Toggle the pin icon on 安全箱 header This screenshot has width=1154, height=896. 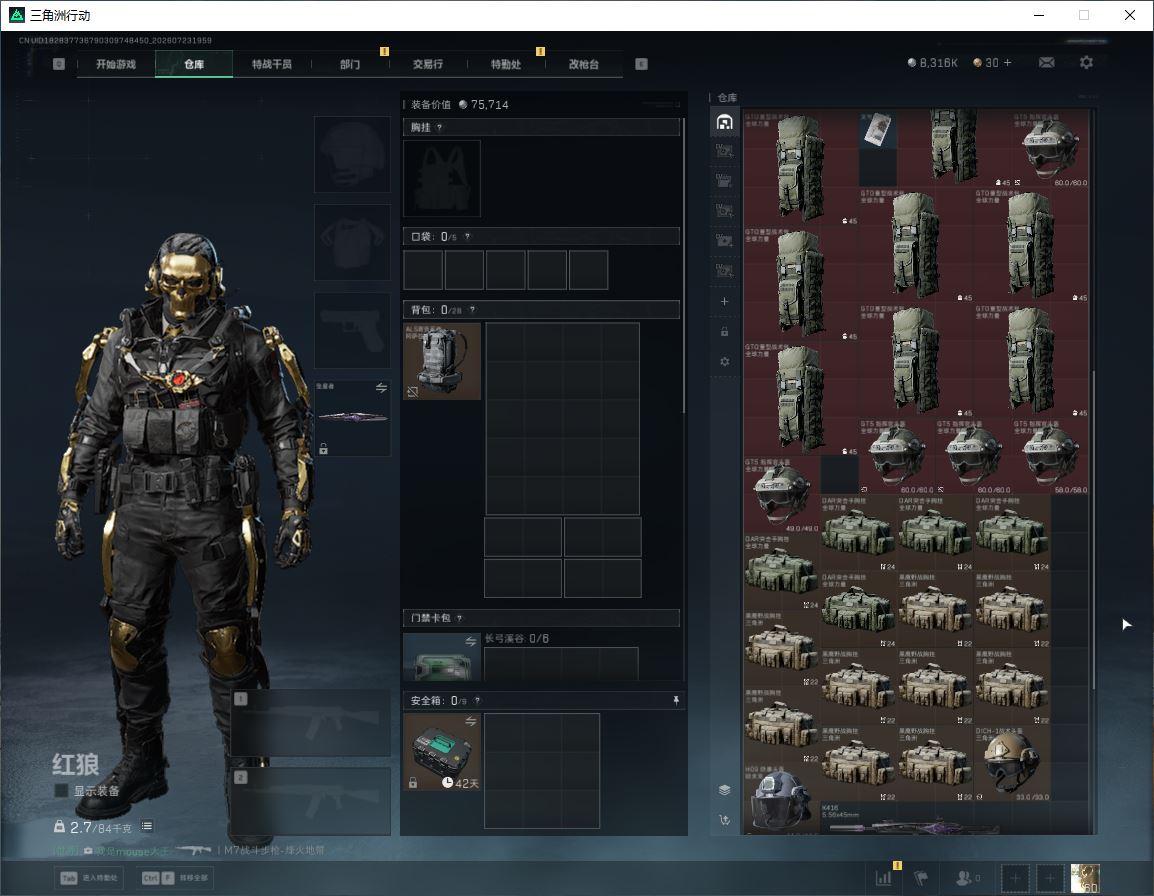676,700
